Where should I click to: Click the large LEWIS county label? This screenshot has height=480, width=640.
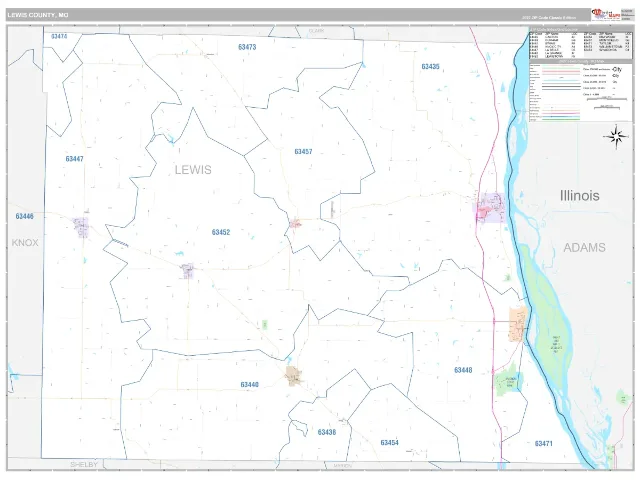[193, 169]
